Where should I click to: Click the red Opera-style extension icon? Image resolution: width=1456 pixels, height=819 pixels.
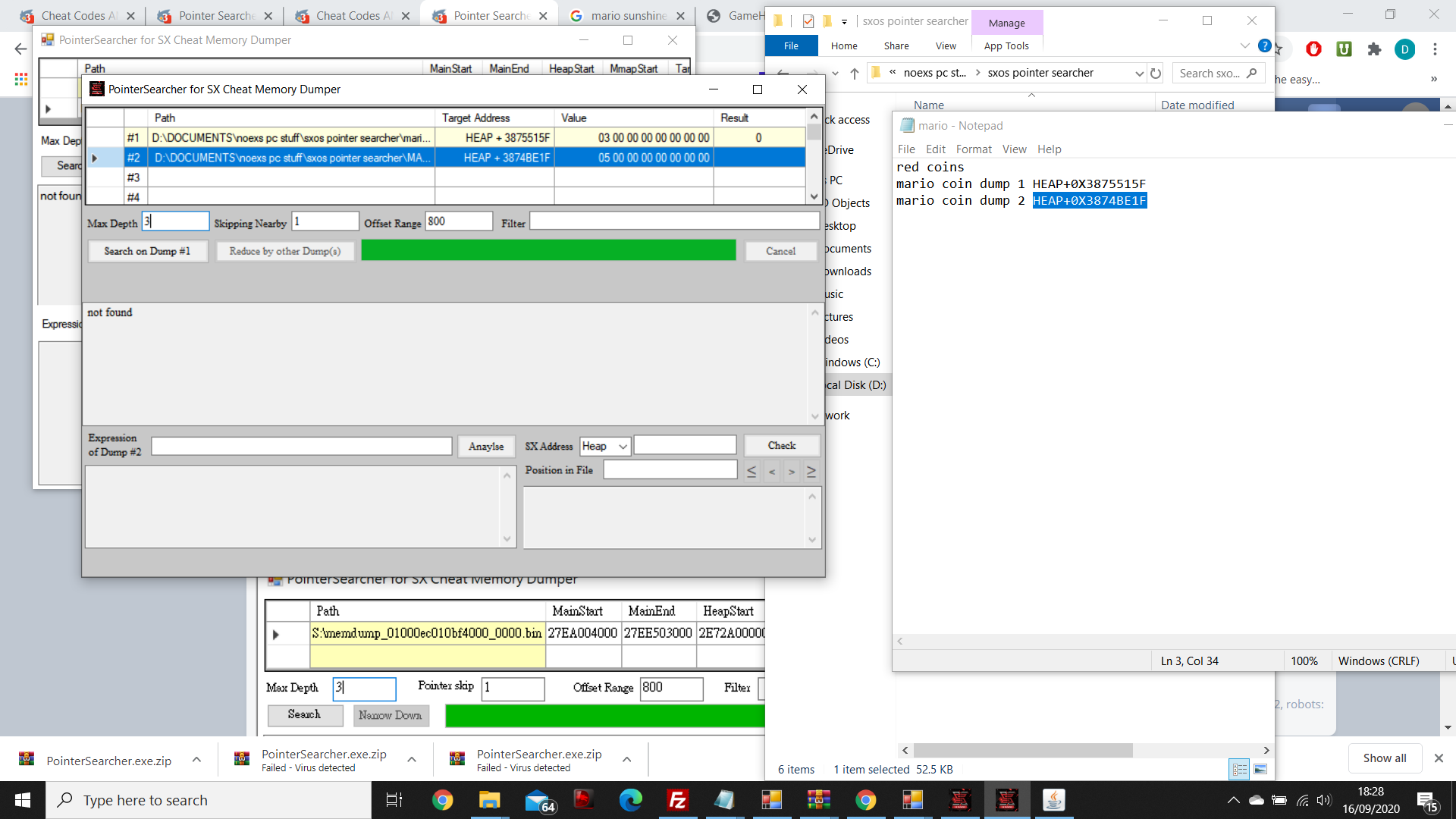click(x=1313, y=49)
